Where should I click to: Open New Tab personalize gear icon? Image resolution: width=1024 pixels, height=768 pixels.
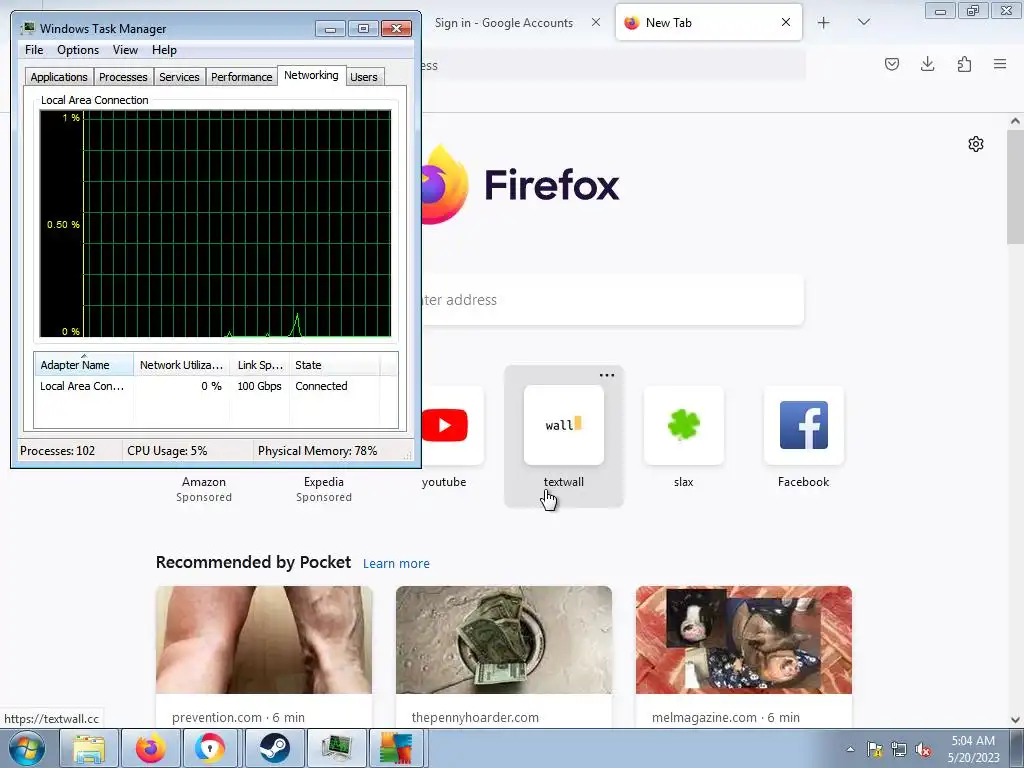(x=976, y=144)
